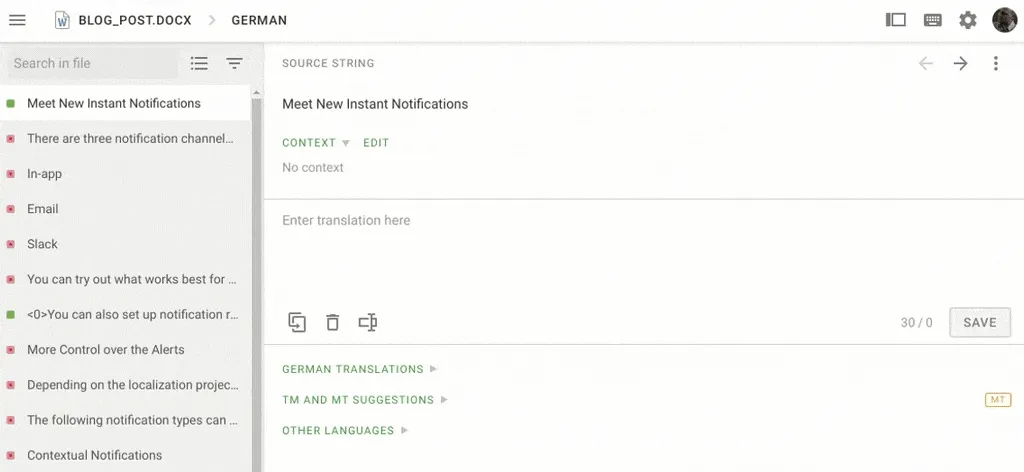Select the Slack string in list
1024x472 pixels.
point(42,244)
